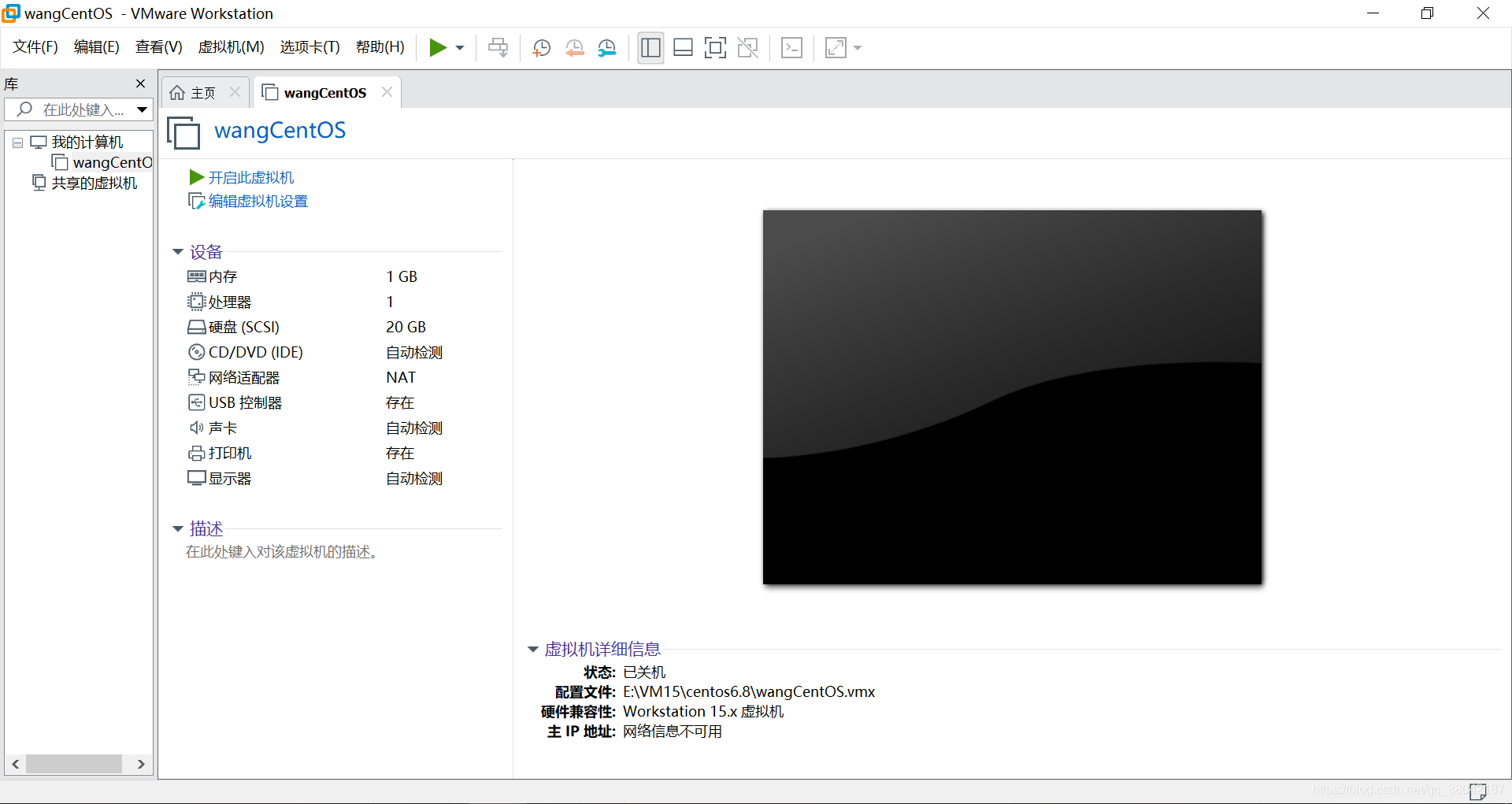Power on the virtual machine using green play icon
1512x804 pixels.
[x=439, y=47]
